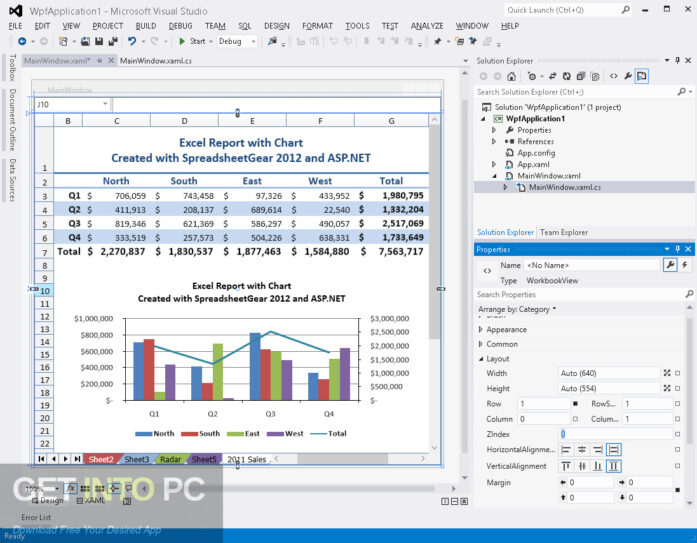Click the green Start debugging arrow
Screen dimensions: 697x543
point(182,41)
